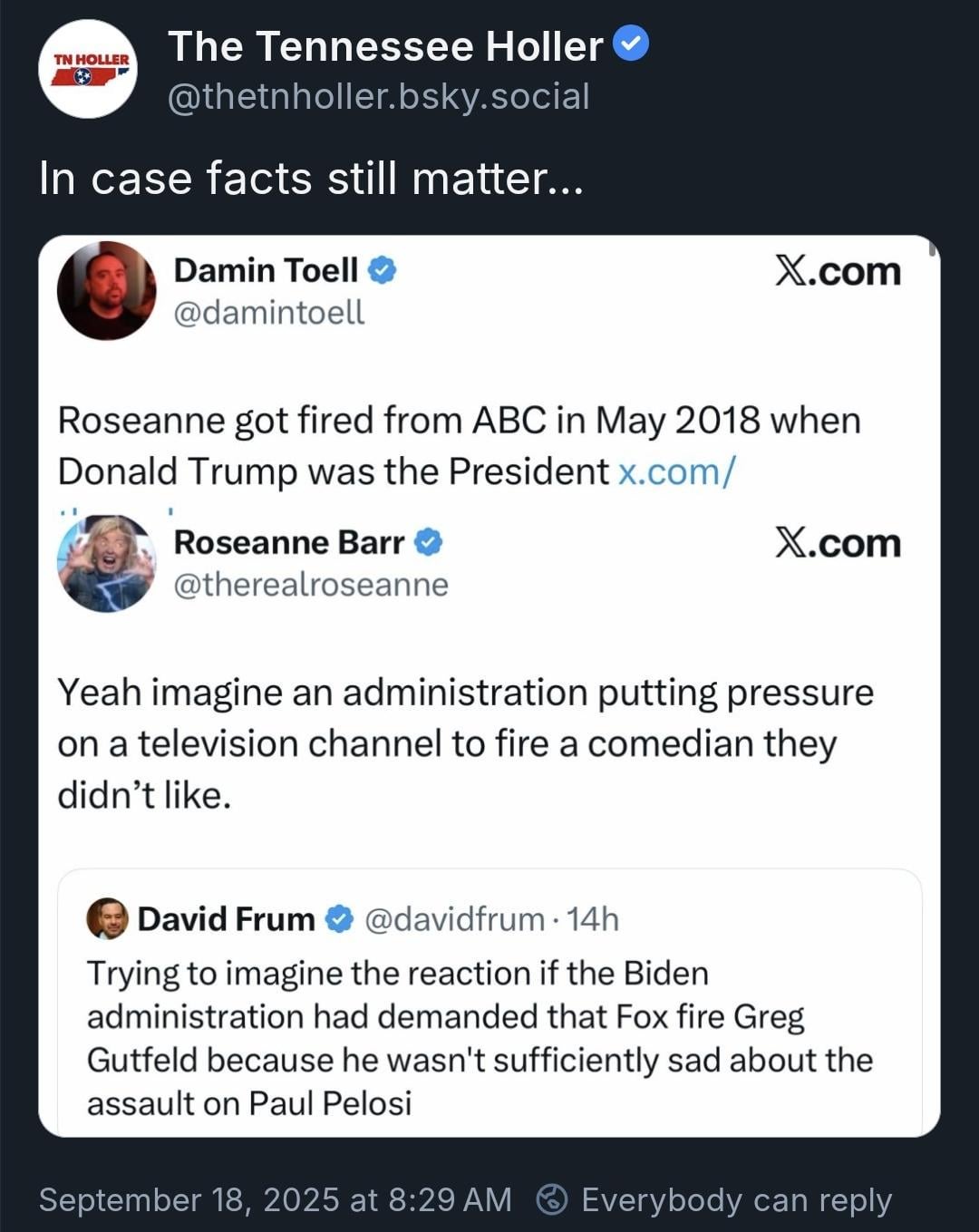Open David Frum's quoted tweet text
The image size is (979, 1232).
pos(480,1038)
